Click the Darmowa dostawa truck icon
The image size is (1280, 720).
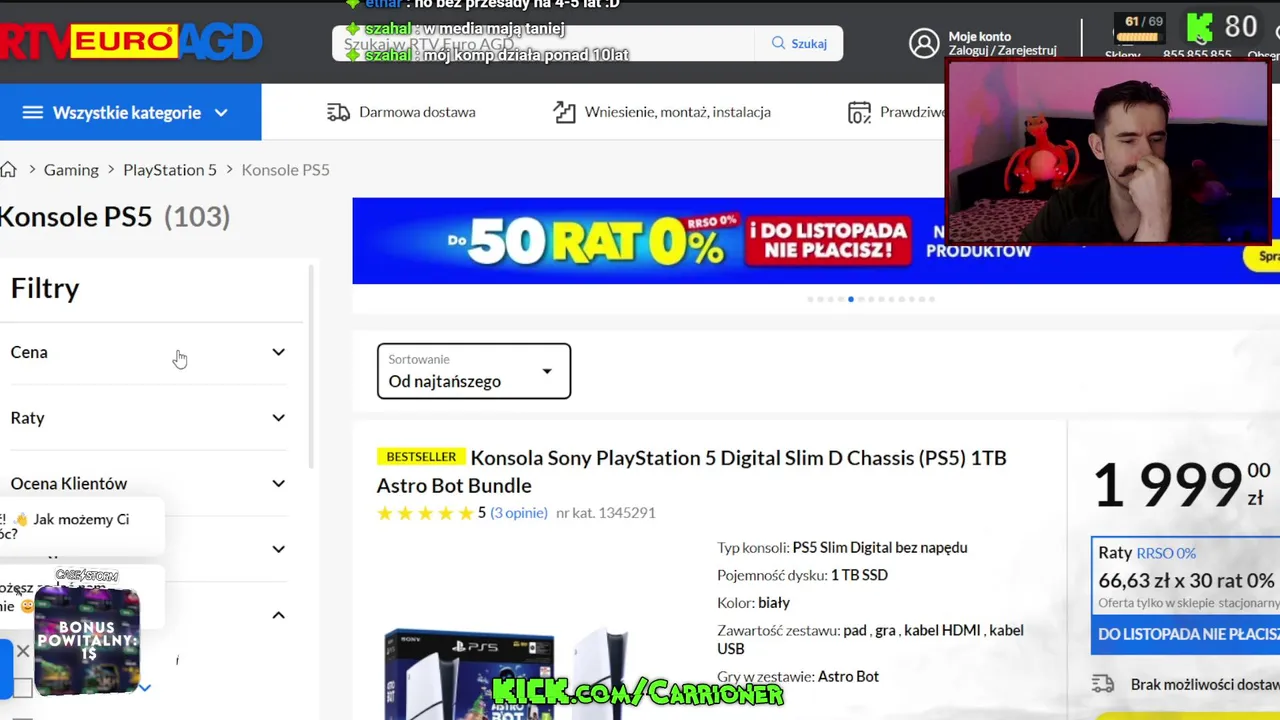click(x=338, y=112)
